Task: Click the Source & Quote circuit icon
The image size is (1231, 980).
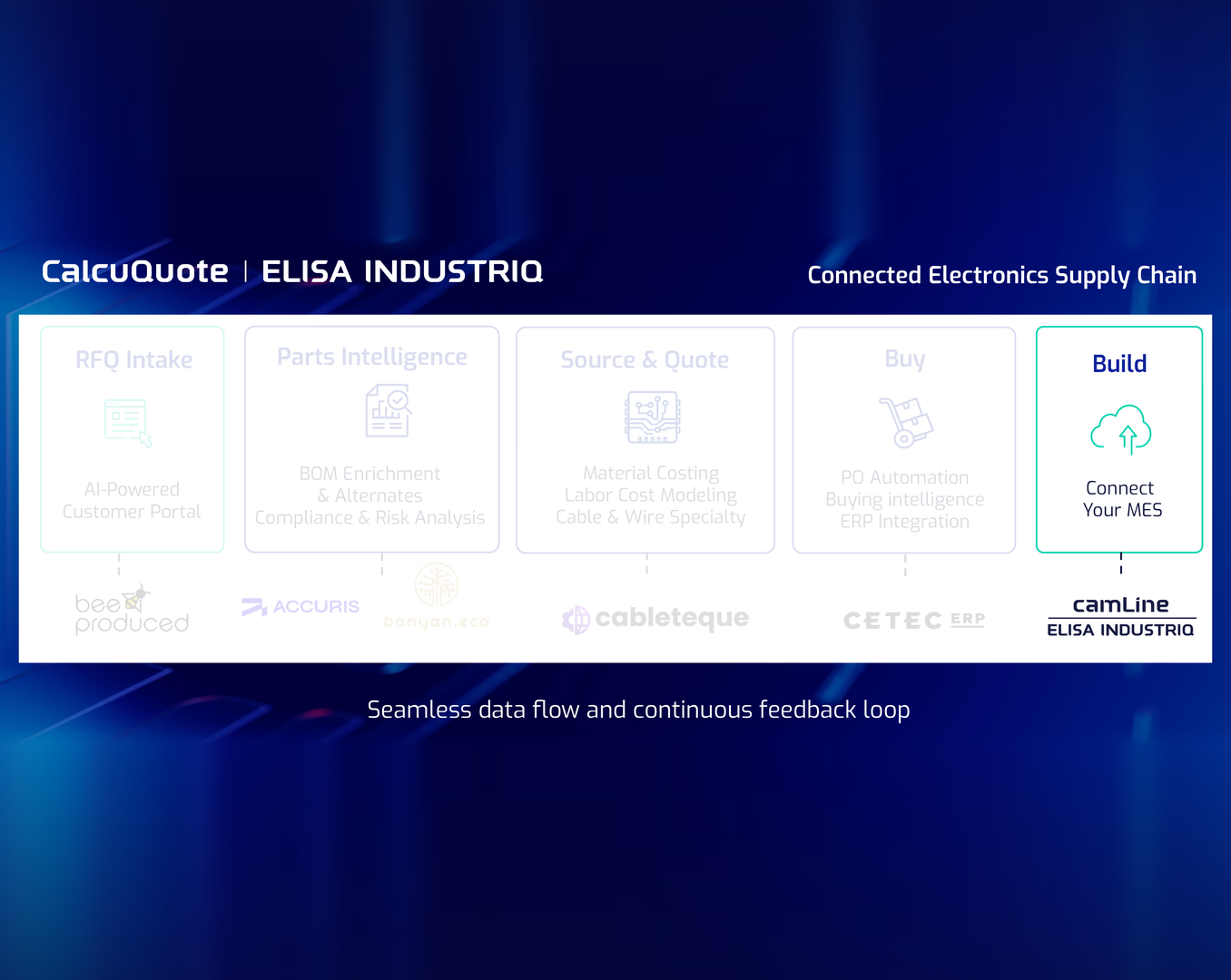Action: tap(652, 417)
